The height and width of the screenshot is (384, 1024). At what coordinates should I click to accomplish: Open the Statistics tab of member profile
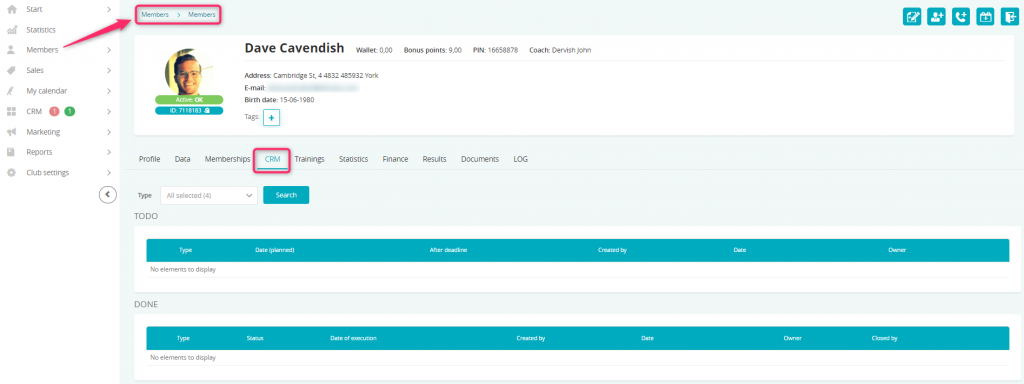coord(353,159)
